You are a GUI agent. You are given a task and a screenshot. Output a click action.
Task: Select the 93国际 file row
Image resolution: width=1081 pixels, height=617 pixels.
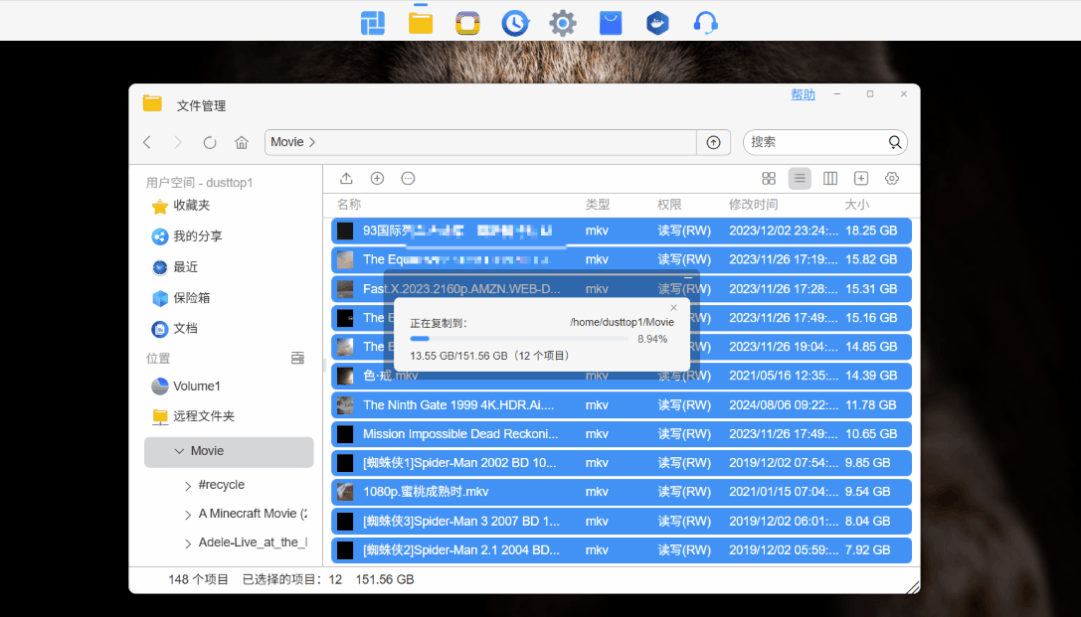click(x=621, y=230)
